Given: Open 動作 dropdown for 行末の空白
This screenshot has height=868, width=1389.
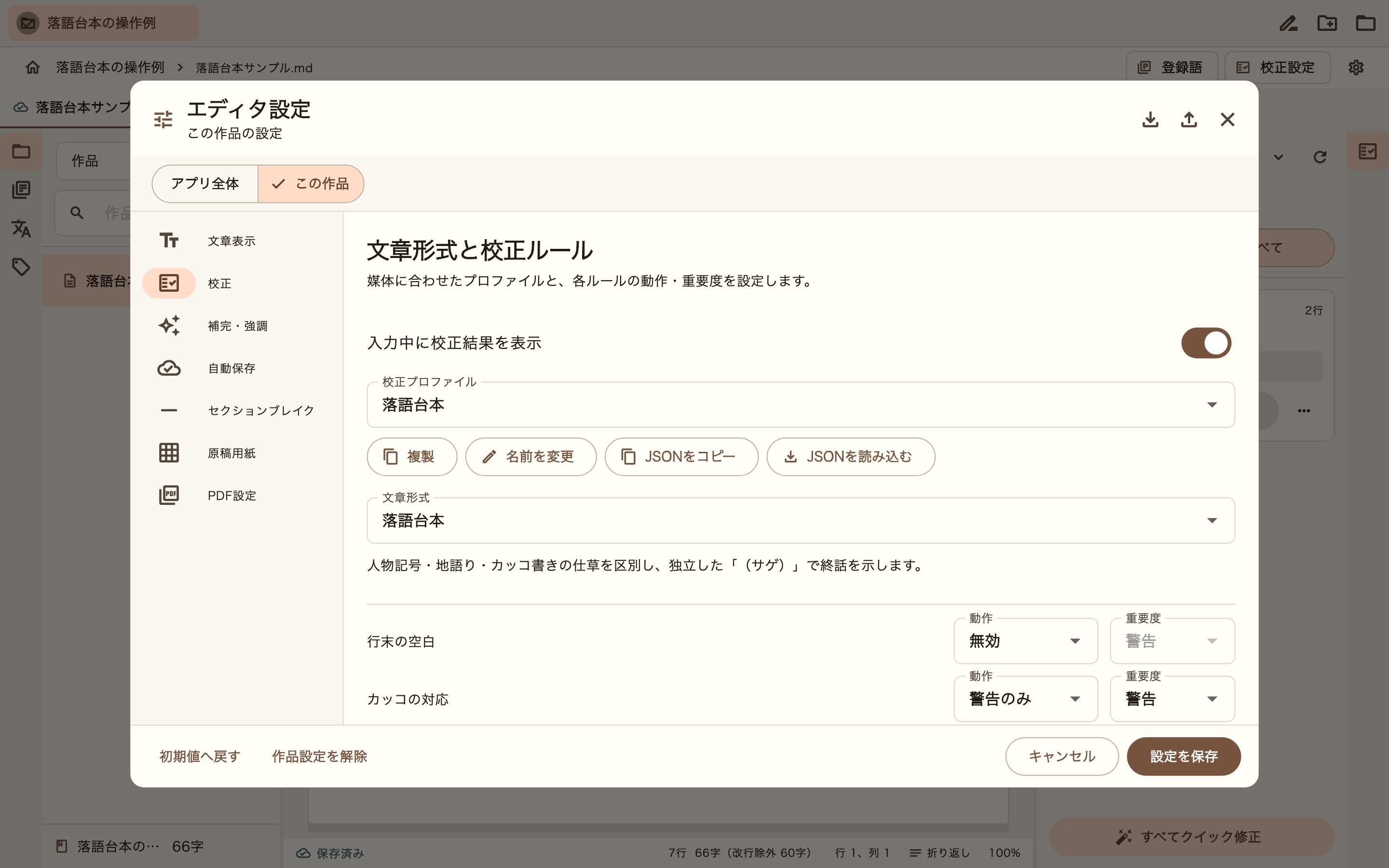Looking at the screenshot, I should pos(1026,641).
